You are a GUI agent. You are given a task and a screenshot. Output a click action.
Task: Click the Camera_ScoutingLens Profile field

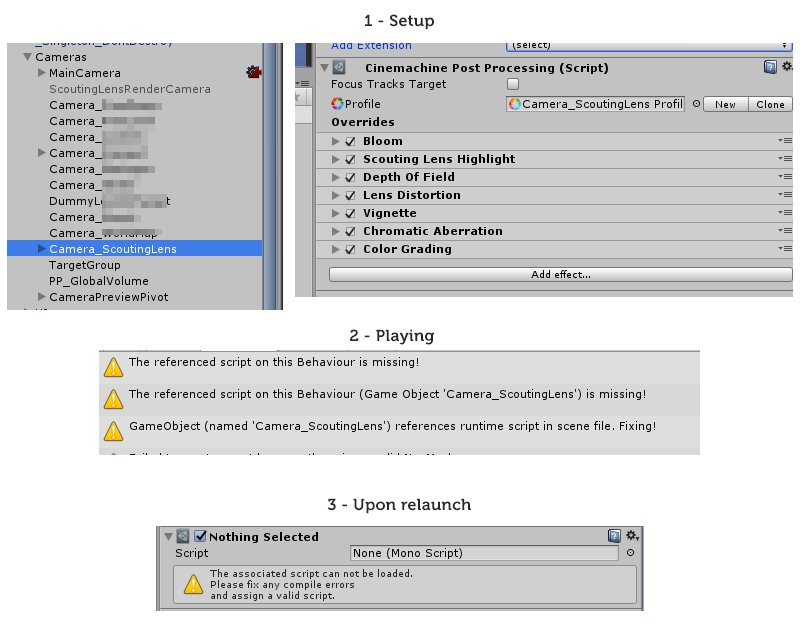(595, 104)
